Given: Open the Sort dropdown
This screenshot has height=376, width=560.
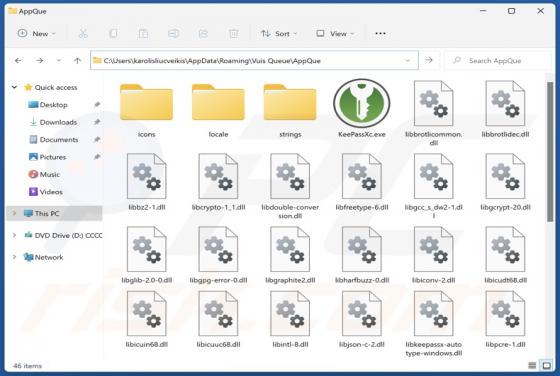Looking at the screenshot, I should (279, 34).
